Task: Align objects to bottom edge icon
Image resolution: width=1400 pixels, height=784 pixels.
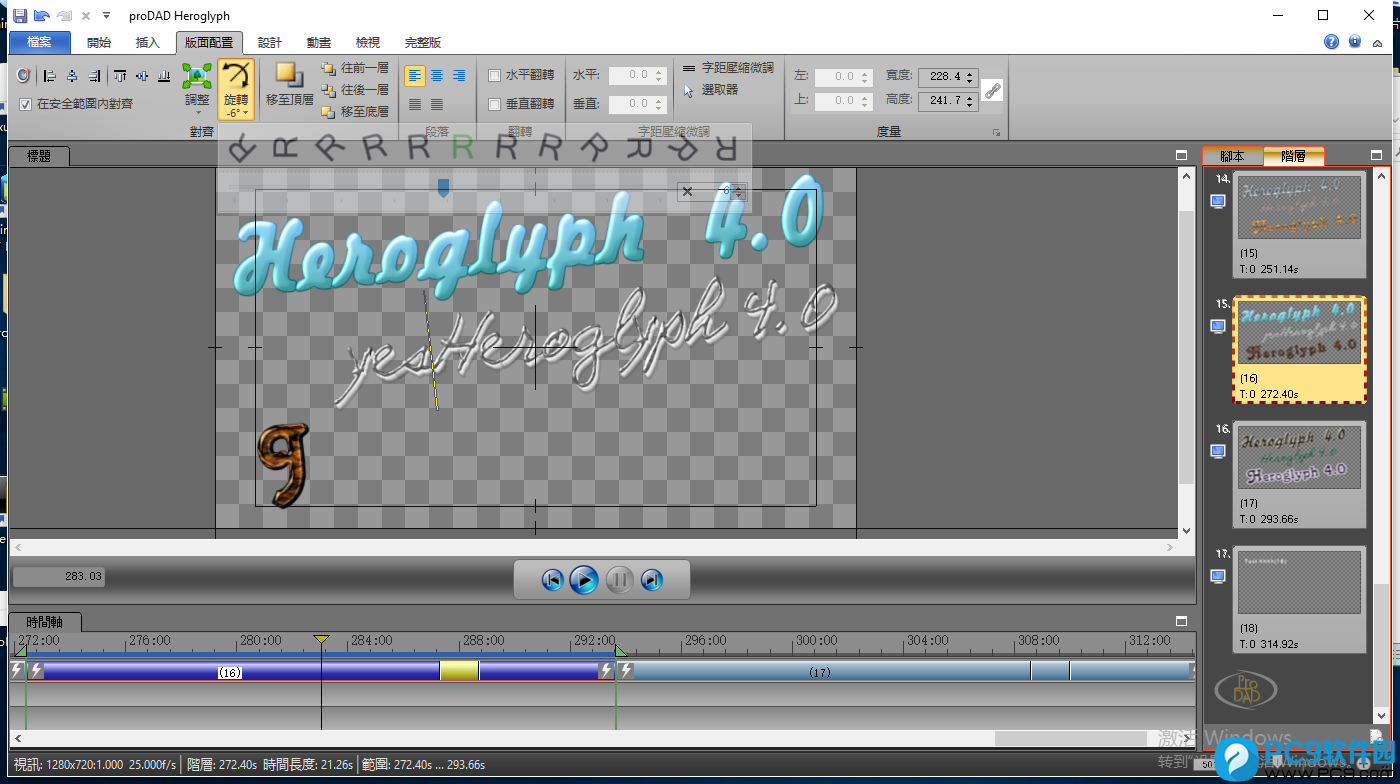Action: tap(164, 75)
